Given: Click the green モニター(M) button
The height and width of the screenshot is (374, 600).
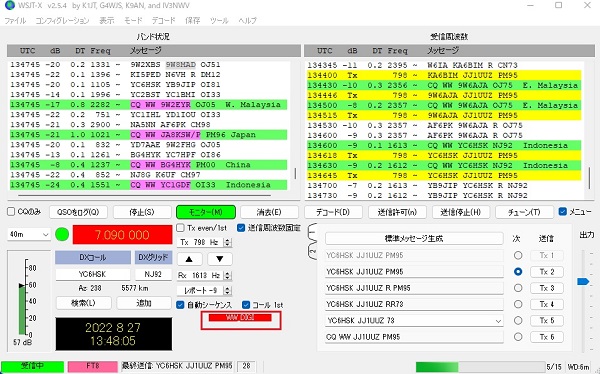Looking at the screenshot, I should (206, 212).
